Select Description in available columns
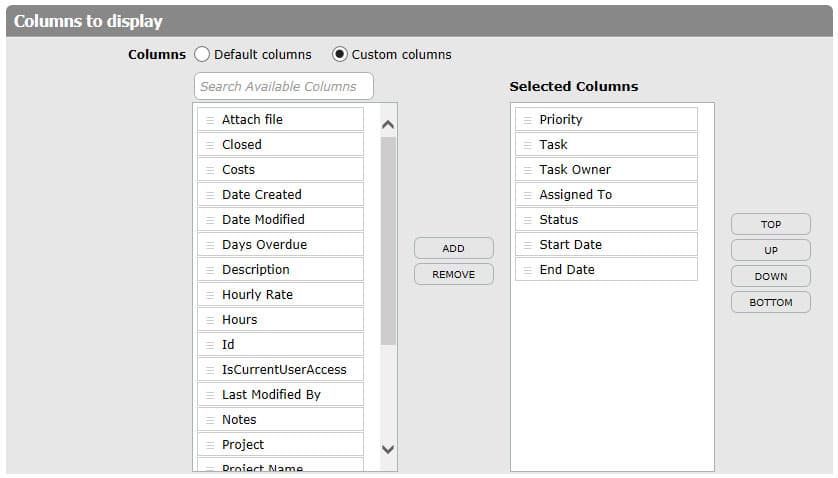Image resolution: width=838 pixels, height=478 pixels. pos(281,270)
